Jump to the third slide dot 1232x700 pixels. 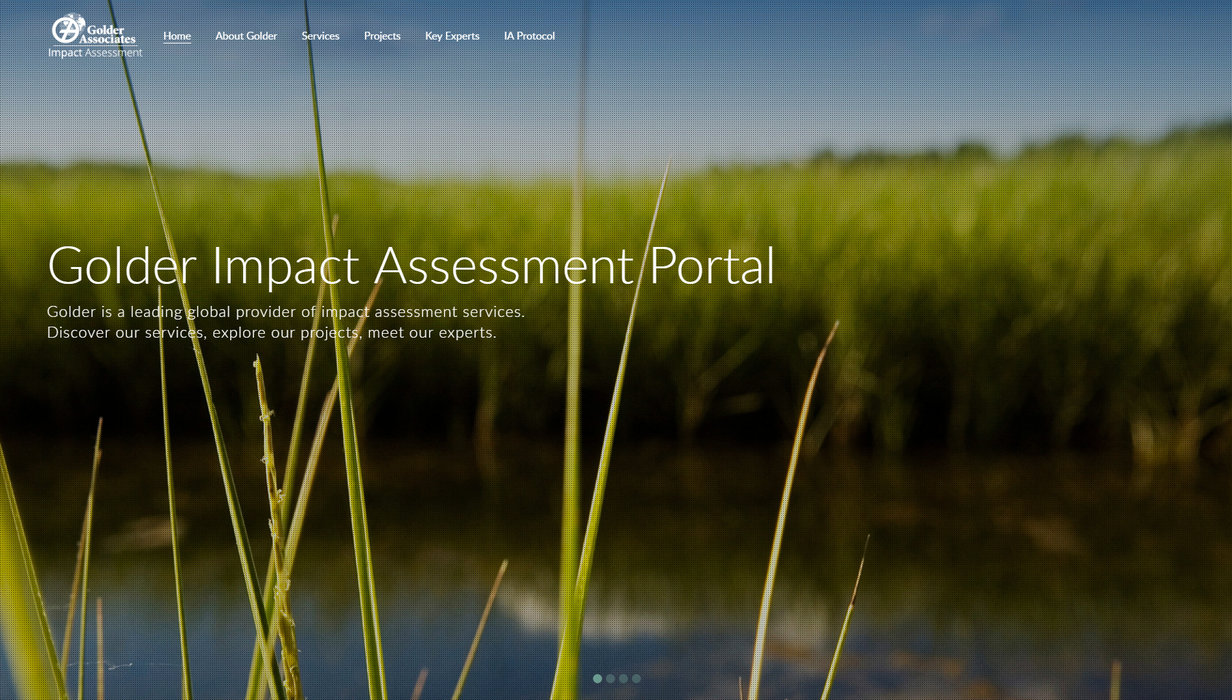click(623, 679)
